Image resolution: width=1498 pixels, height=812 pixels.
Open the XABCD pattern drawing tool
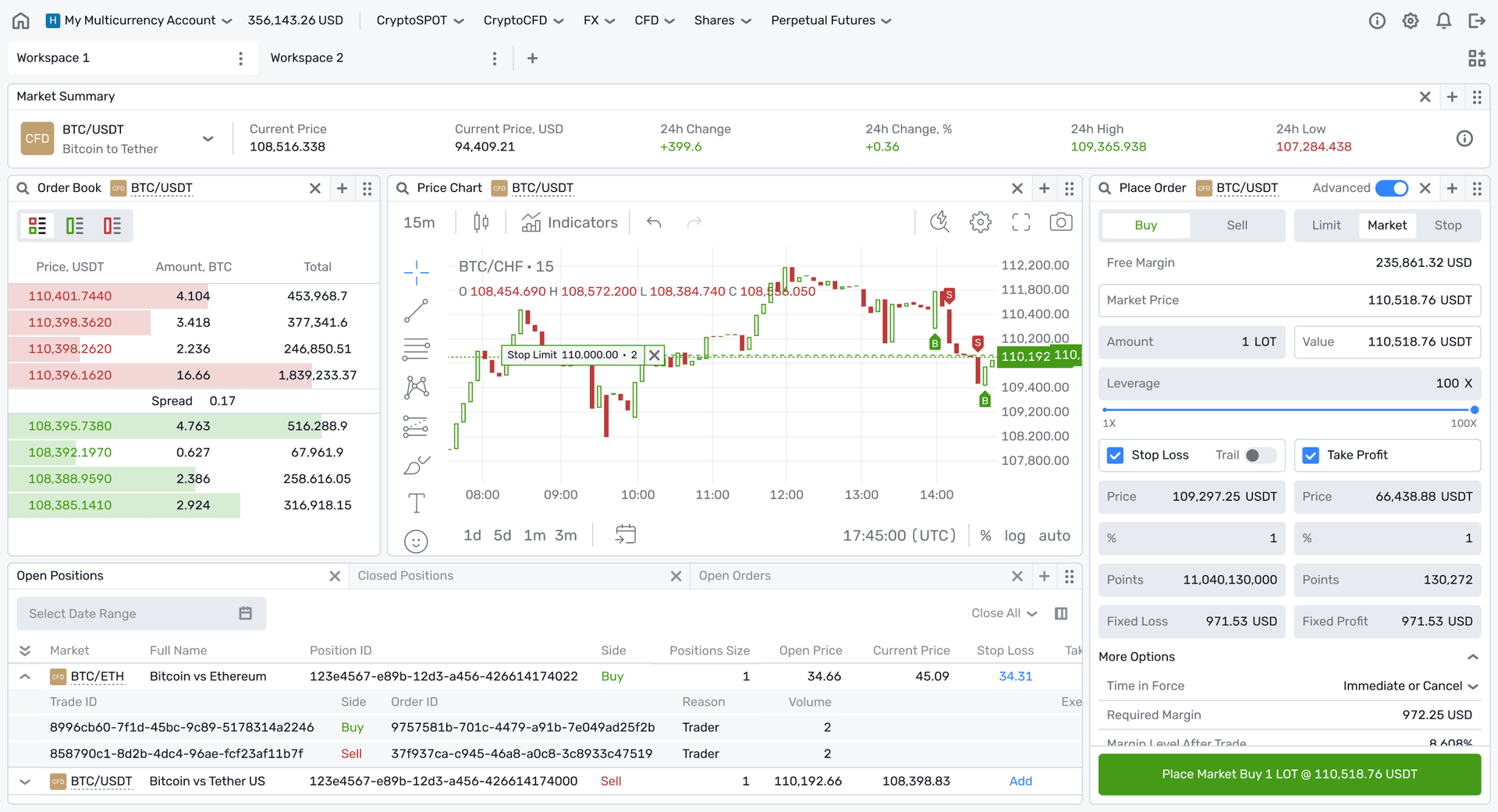pos(417,386)
